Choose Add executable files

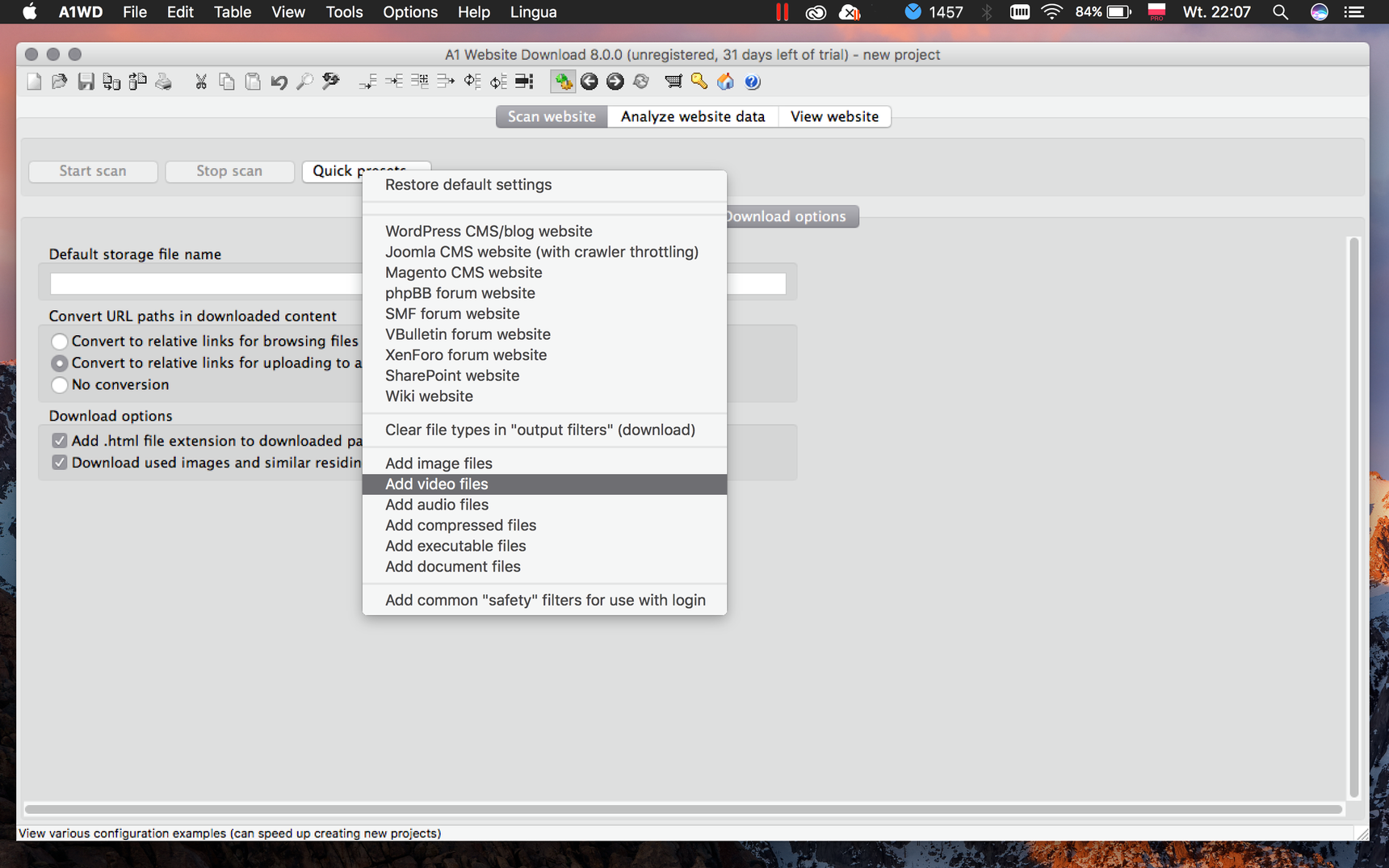point(544,546)
